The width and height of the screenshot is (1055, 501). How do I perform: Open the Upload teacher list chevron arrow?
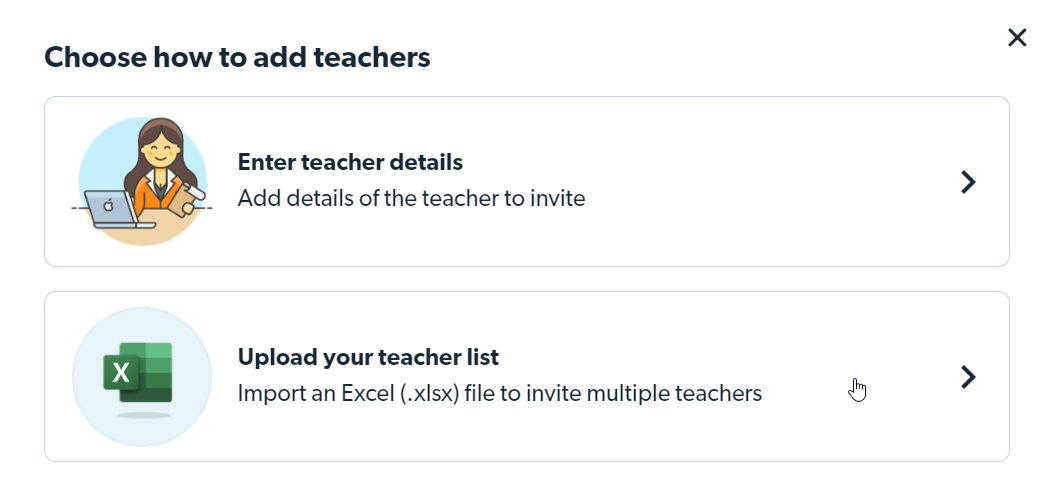(968, 377)
